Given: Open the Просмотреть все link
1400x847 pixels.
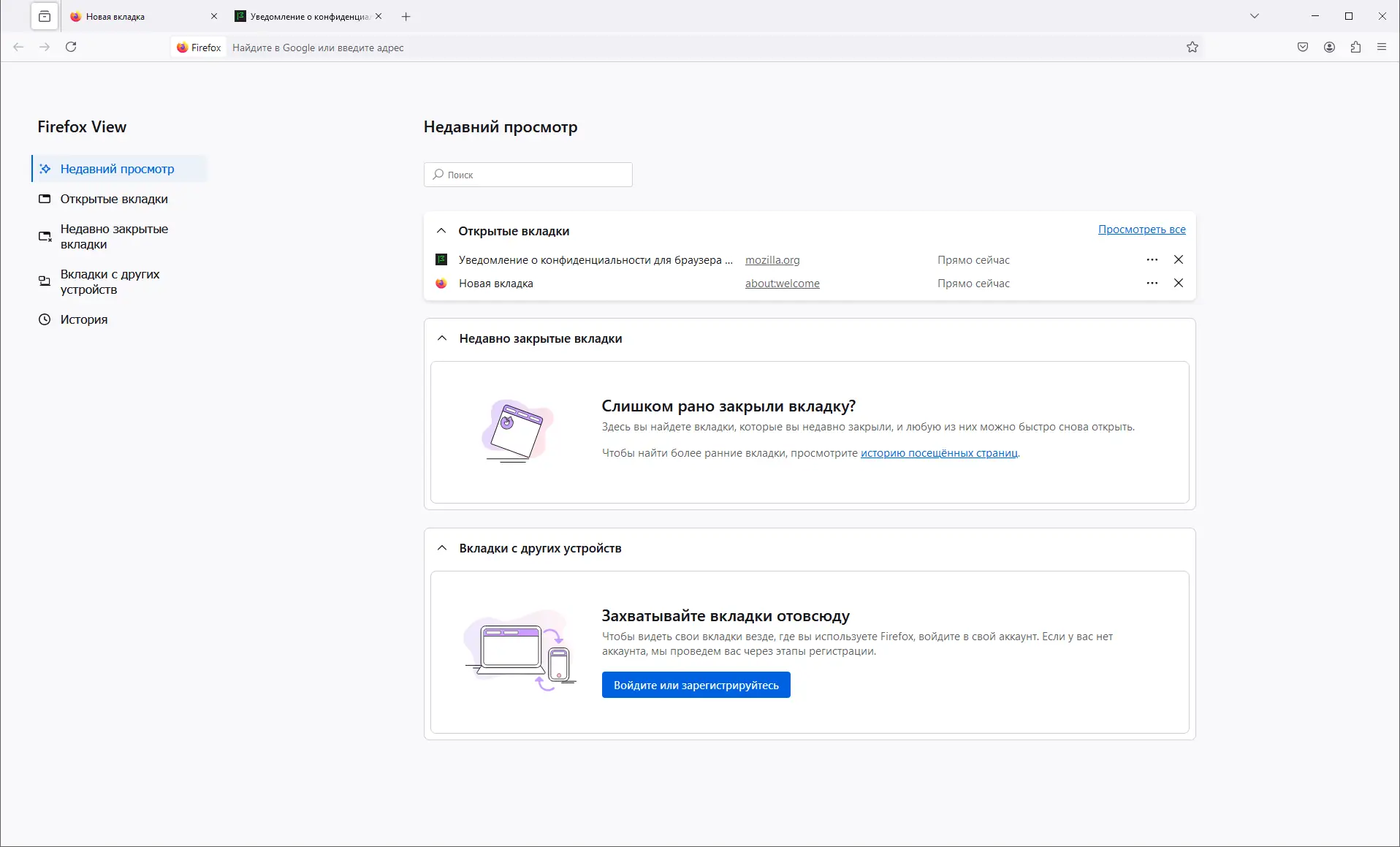Looking at the screenshot, I should (x=1142, y=229).
